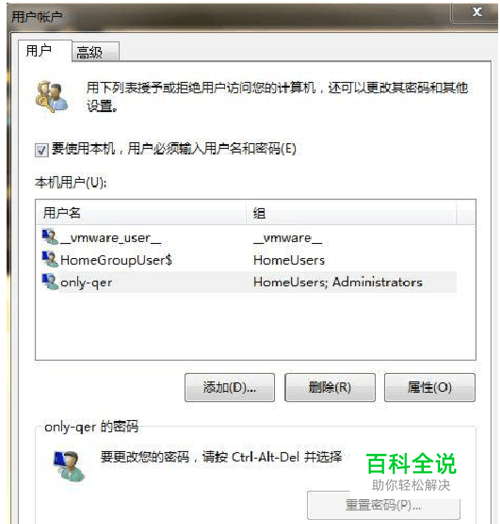Open the 添加(D)... dialog

click(x=230, y=388)
